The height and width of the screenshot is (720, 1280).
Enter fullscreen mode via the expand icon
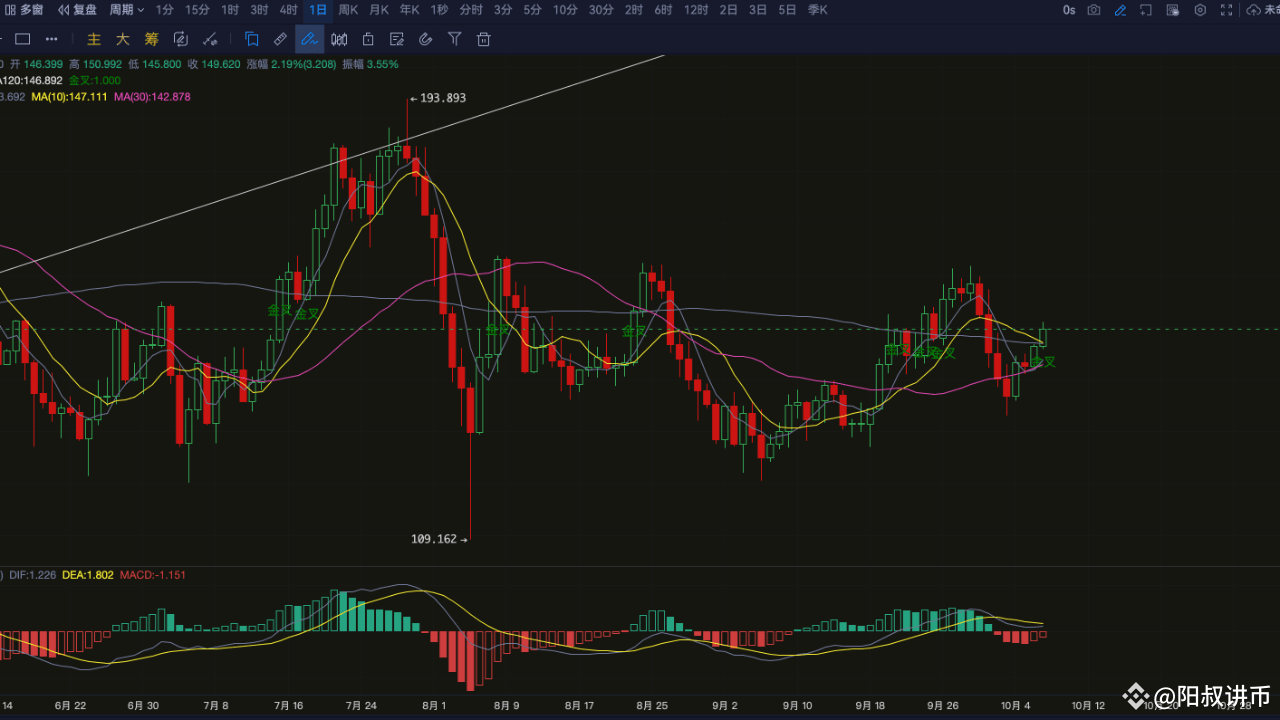pos(1226,10)
